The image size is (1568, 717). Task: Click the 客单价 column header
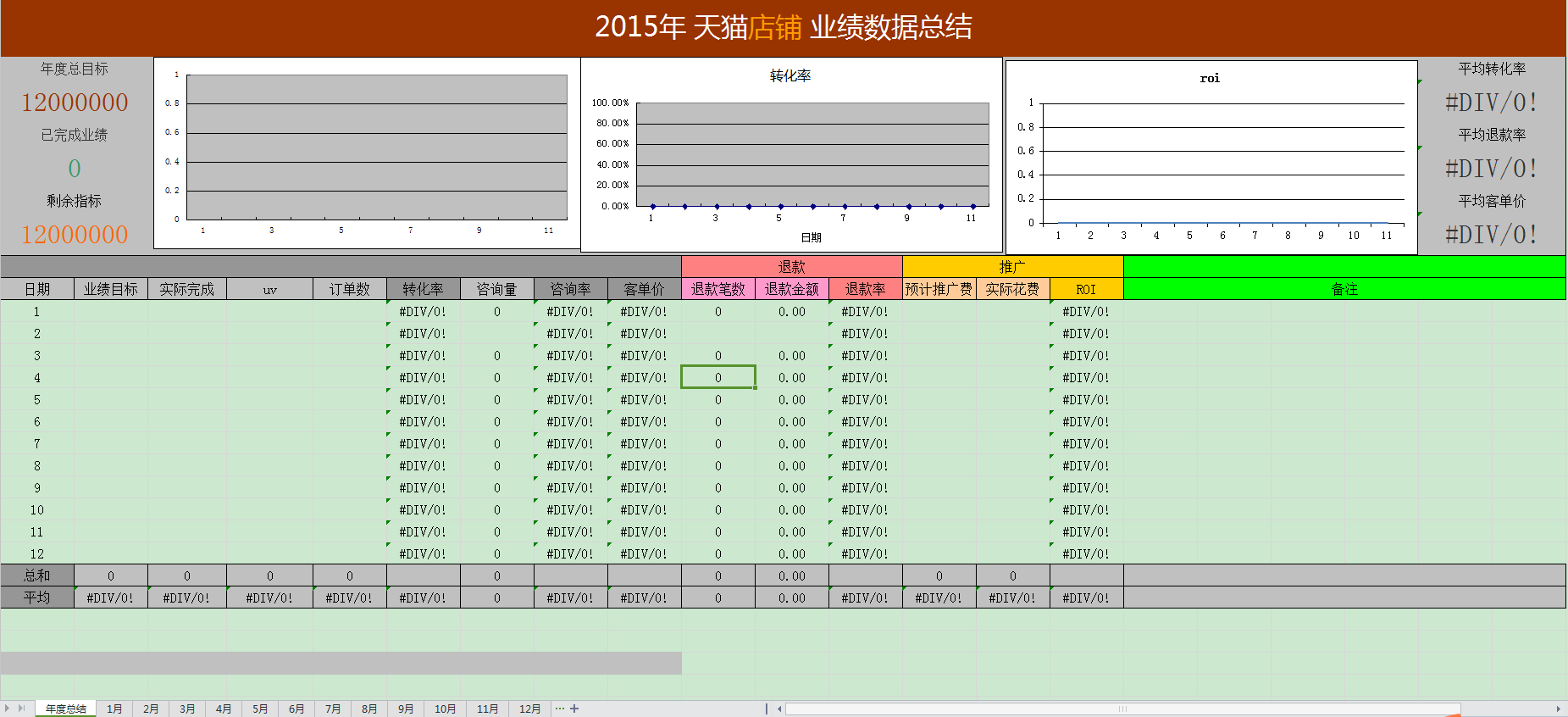pyautogui.click(x=645, y=289)
